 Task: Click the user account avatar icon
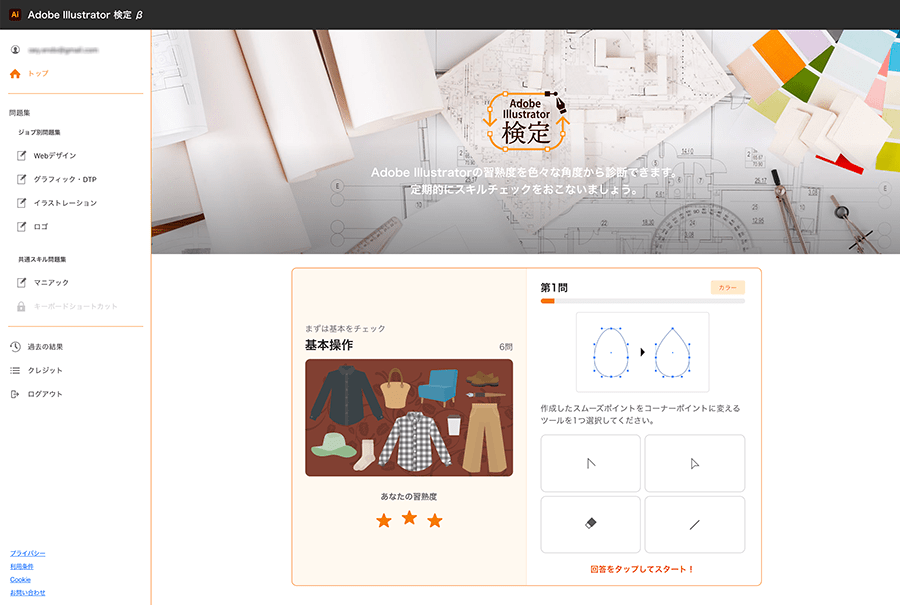(15, 50)
